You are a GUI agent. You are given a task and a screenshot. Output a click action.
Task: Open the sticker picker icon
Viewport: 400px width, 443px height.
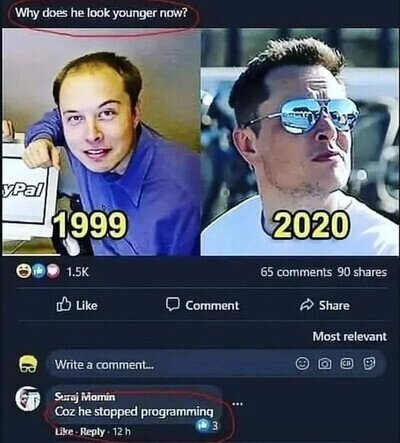click(x=369, y=364)
